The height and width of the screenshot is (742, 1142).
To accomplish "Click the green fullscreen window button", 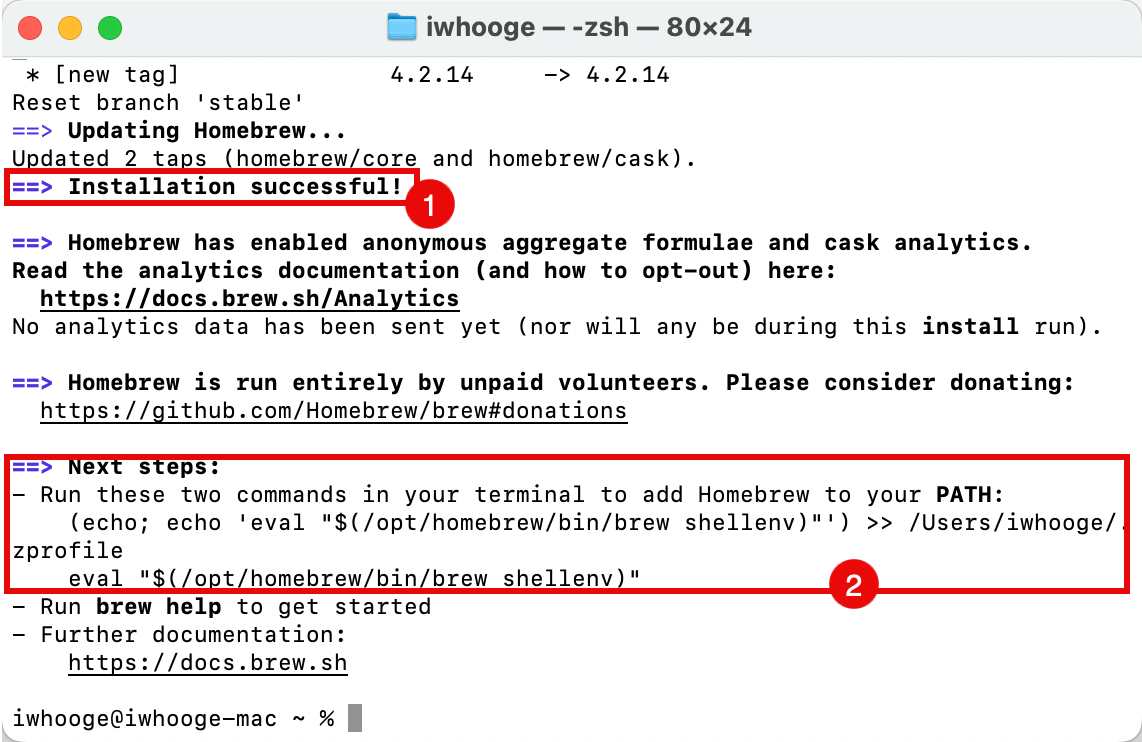I will (110, 28).
